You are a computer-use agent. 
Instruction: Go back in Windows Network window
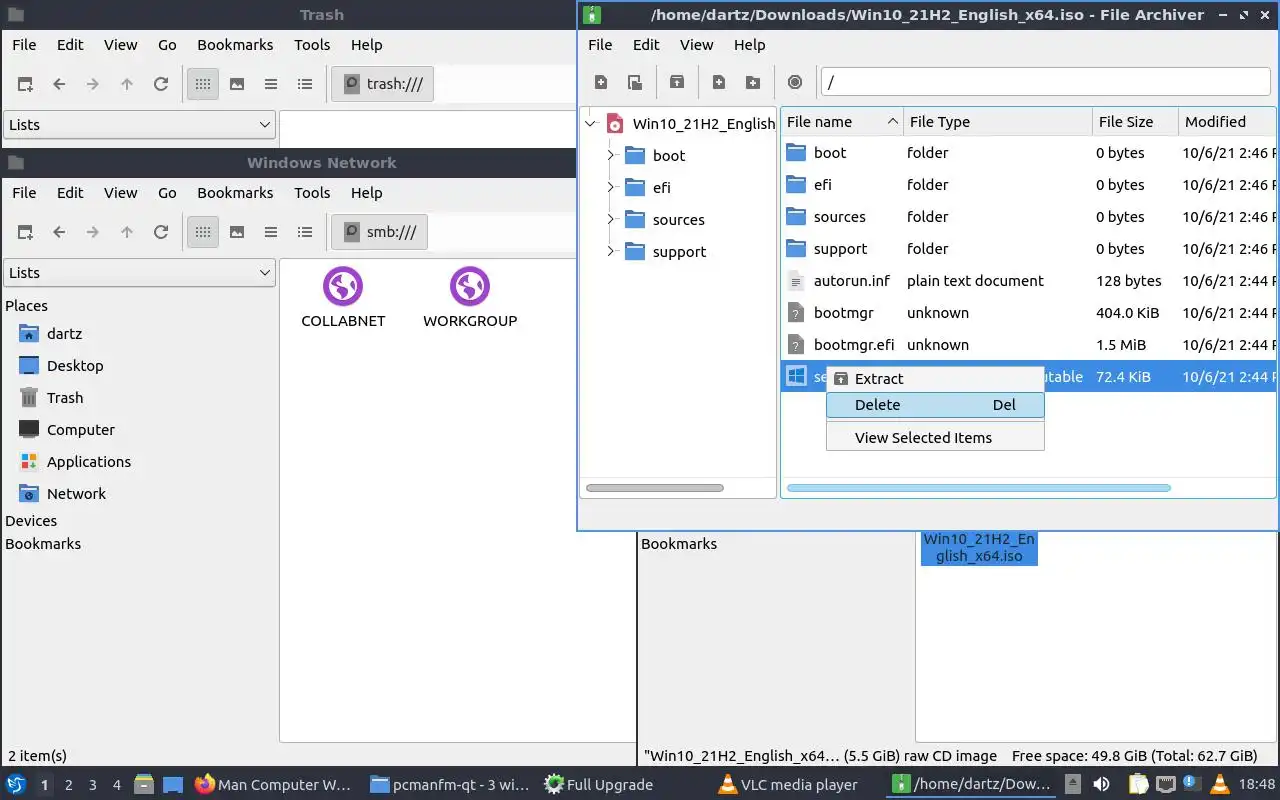[x=59, y=232]
